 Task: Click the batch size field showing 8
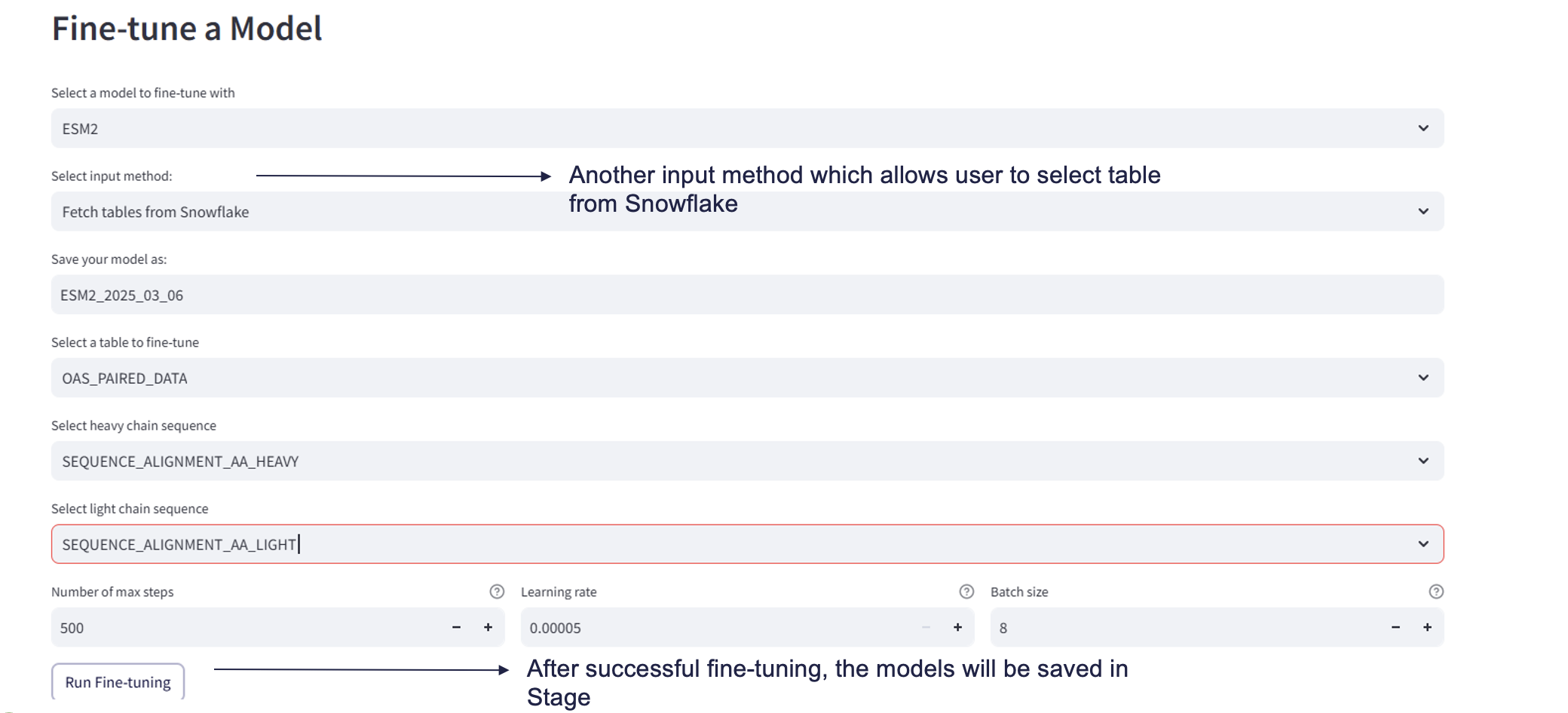(x=1184, y=628)
